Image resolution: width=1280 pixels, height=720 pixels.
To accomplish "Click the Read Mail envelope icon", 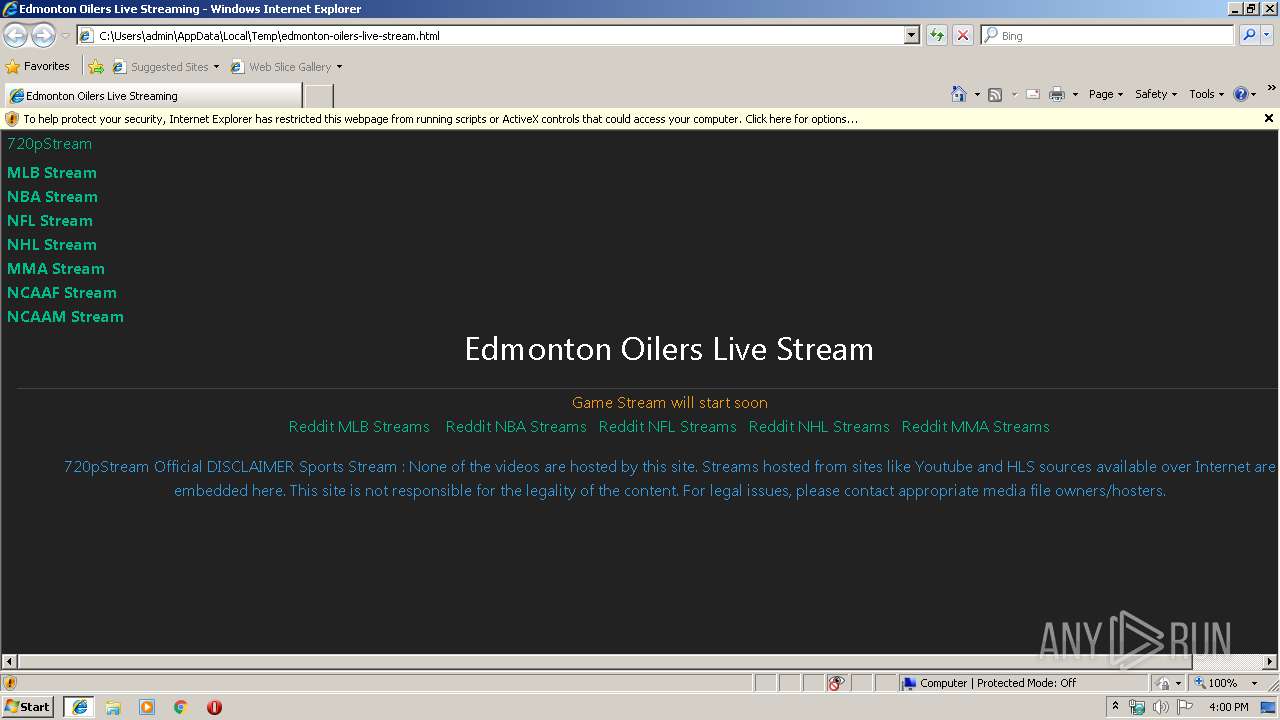I will click(1033, 94).
